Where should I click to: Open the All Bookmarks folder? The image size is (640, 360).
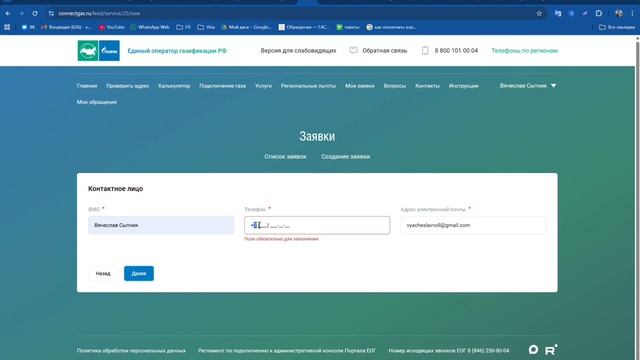tap(617, 27)
